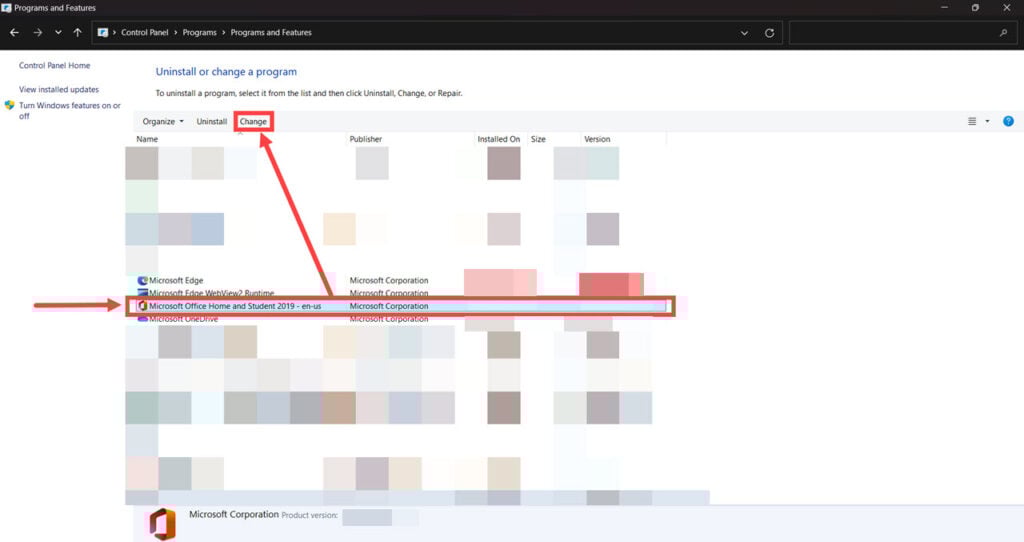Click the shield icon beside Windows features
Screen dimensions: 1024x542
(10, 105)
